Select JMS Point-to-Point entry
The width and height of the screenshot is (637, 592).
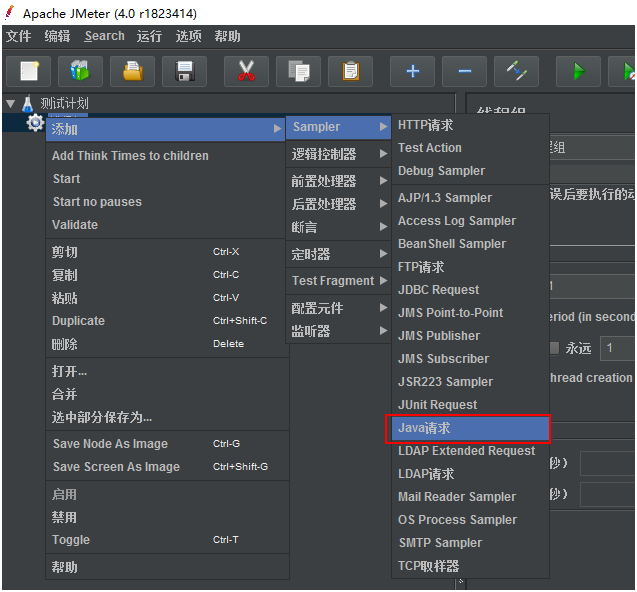tap(470, 313)
